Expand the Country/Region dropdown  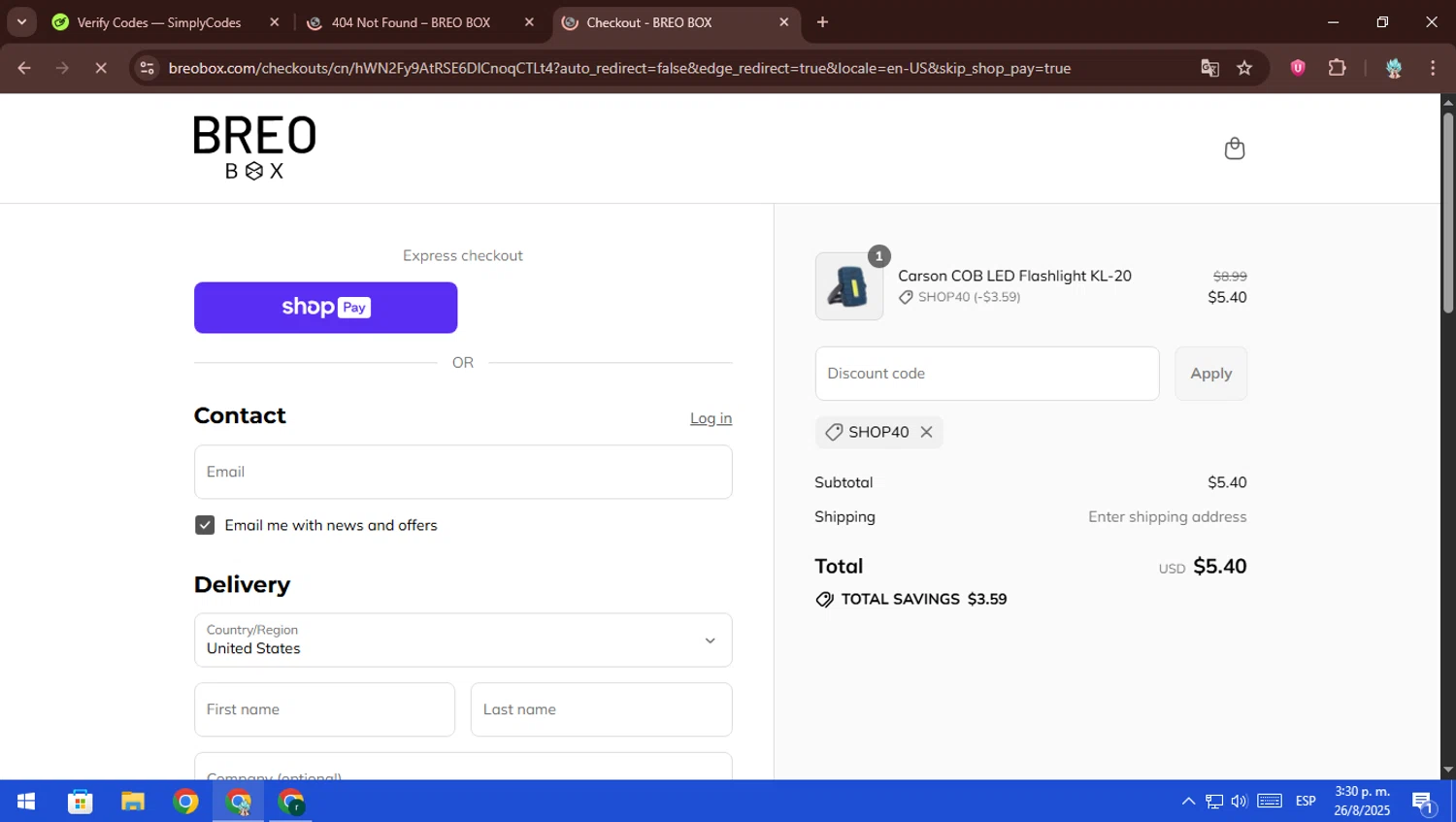coord(463,640)
